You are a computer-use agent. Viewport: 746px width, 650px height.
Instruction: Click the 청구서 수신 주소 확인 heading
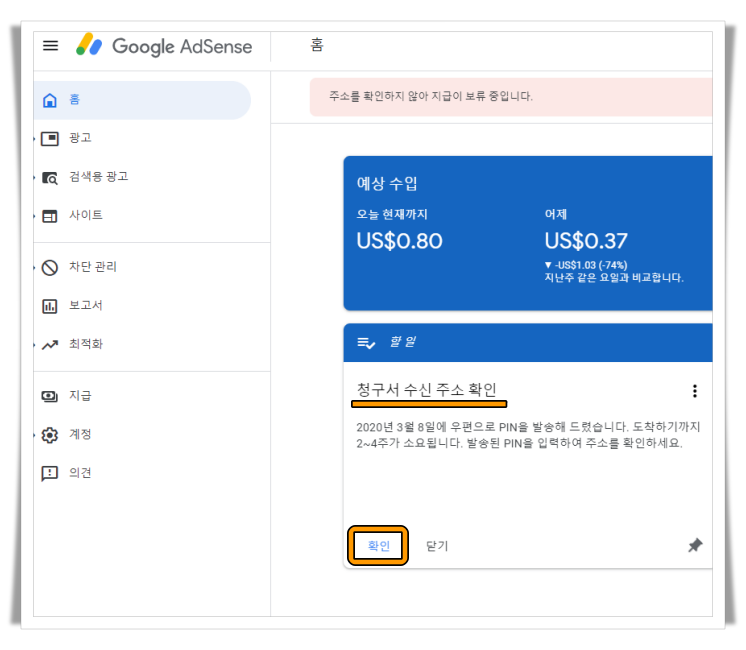click(x=427, y=390)
